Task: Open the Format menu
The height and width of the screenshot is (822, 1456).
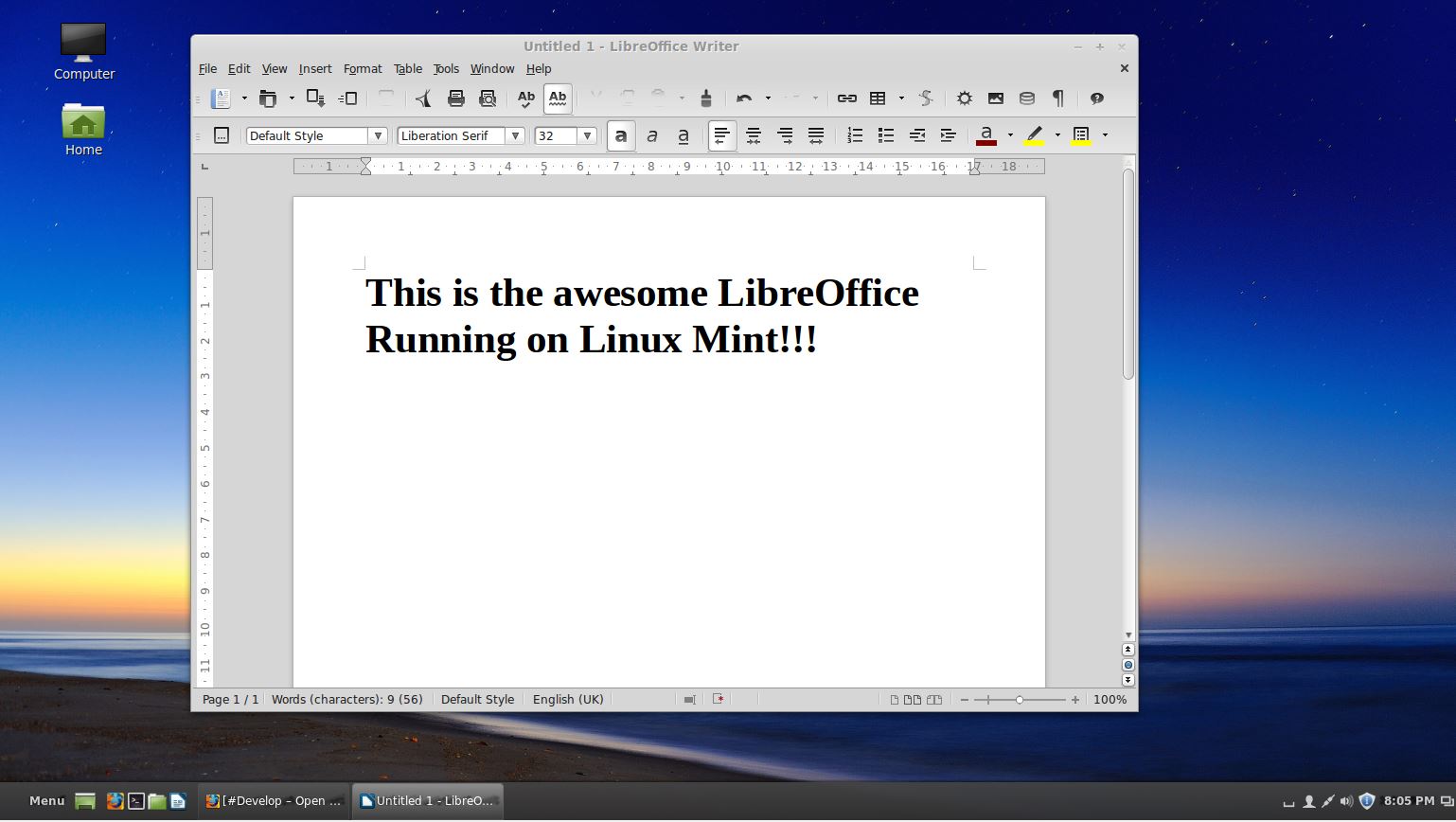Action: pyautogui.click(x=363, y=68)
